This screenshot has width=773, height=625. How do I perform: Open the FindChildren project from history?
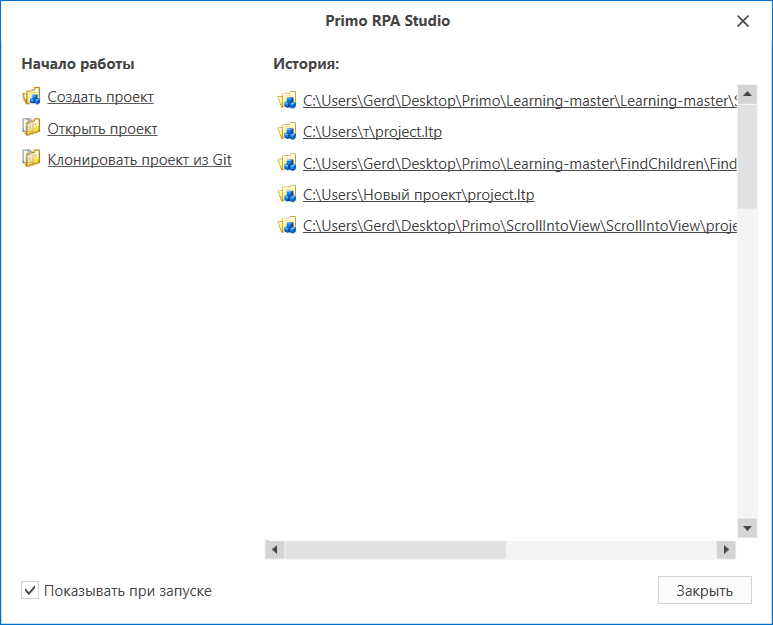[520, 164]
